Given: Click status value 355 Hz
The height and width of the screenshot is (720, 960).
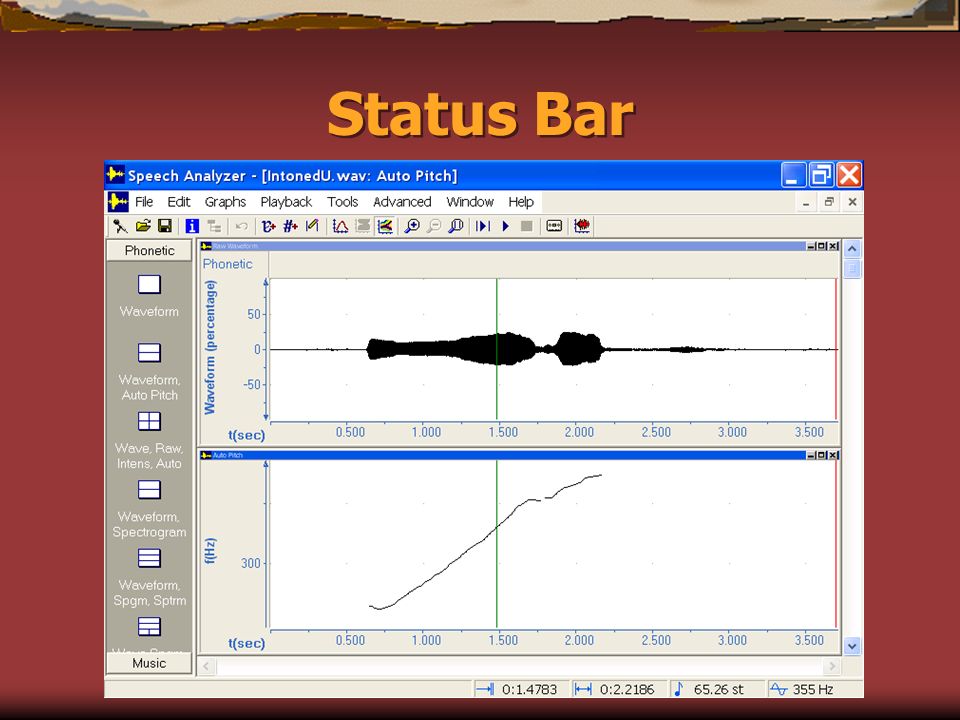Looking at the screenshot, I should [x=813, y=689].
